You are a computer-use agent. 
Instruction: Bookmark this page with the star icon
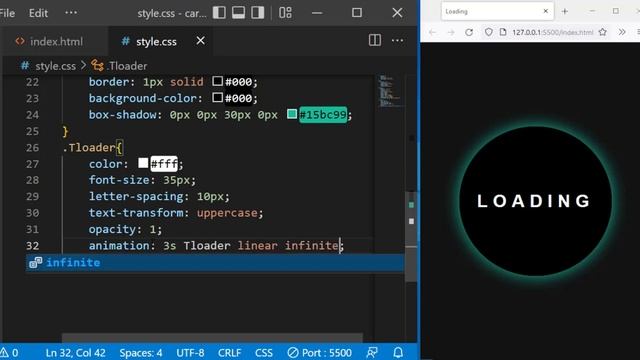pos(602,32)
